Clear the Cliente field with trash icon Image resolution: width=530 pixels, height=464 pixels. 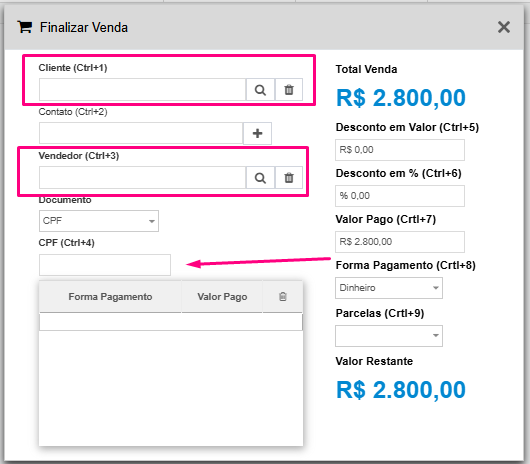coord(289,90)
